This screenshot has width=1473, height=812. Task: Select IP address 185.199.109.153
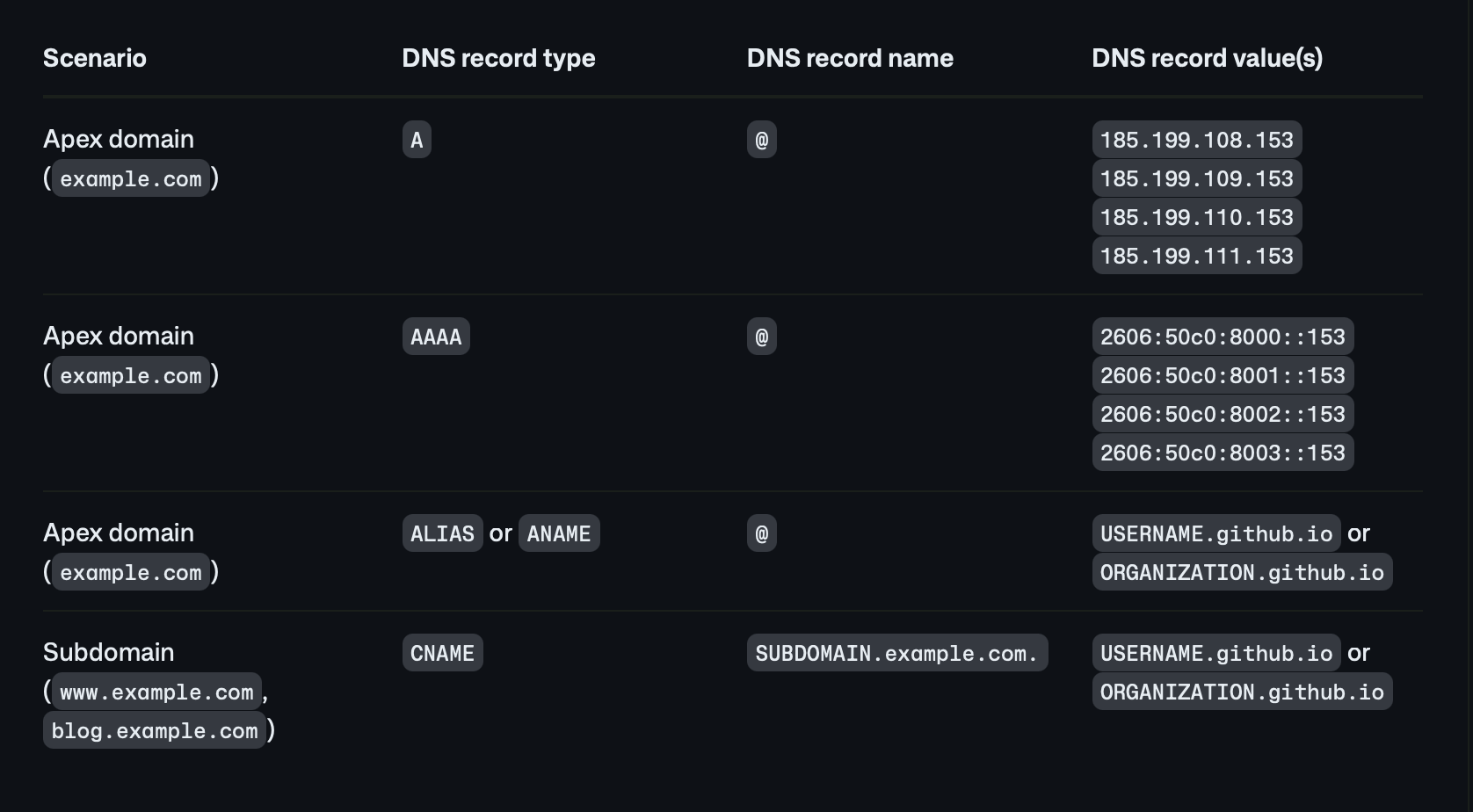click(1197, 178)
